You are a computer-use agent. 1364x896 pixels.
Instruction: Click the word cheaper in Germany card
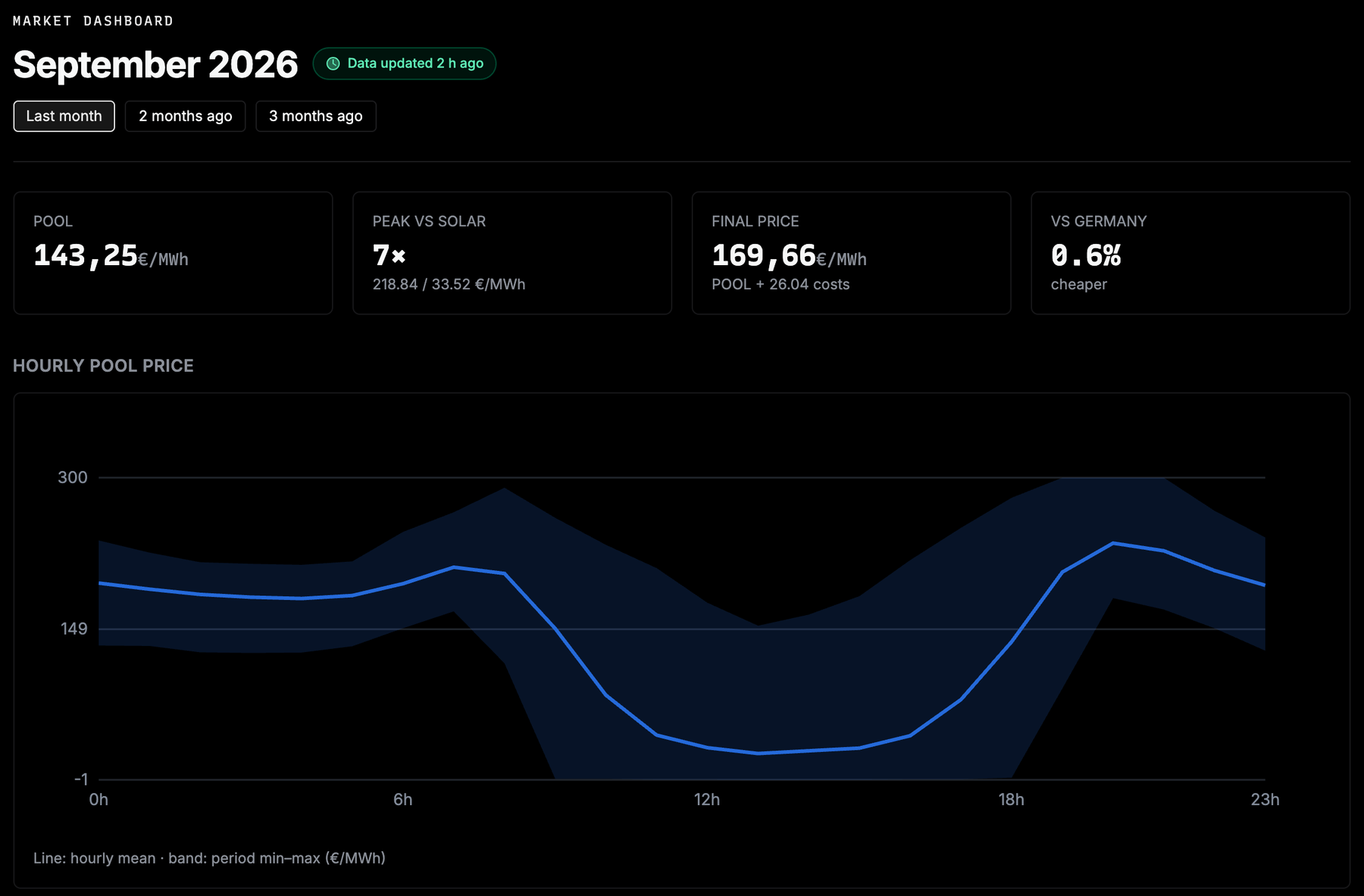click(1079, 285)
